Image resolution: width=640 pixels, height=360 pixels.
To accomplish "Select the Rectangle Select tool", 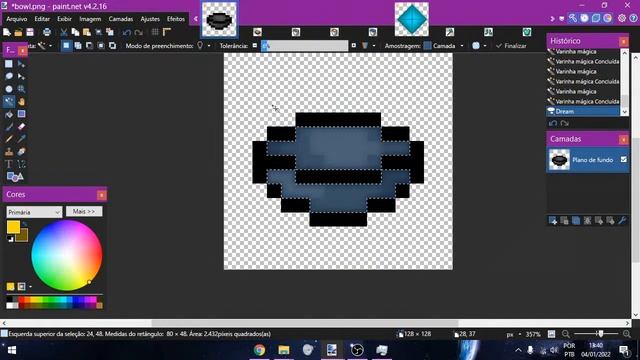I will [9, 64].
